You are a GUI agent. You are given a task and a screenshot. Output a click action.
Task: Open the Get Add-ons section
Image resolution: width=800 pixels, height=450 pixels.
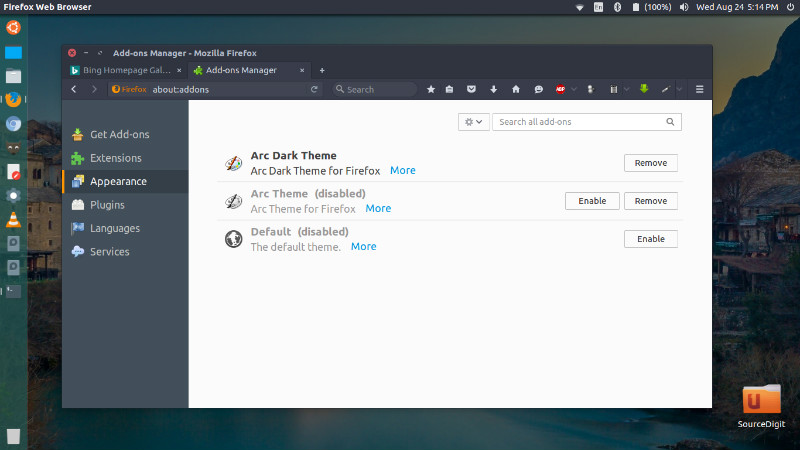[126, 134]
